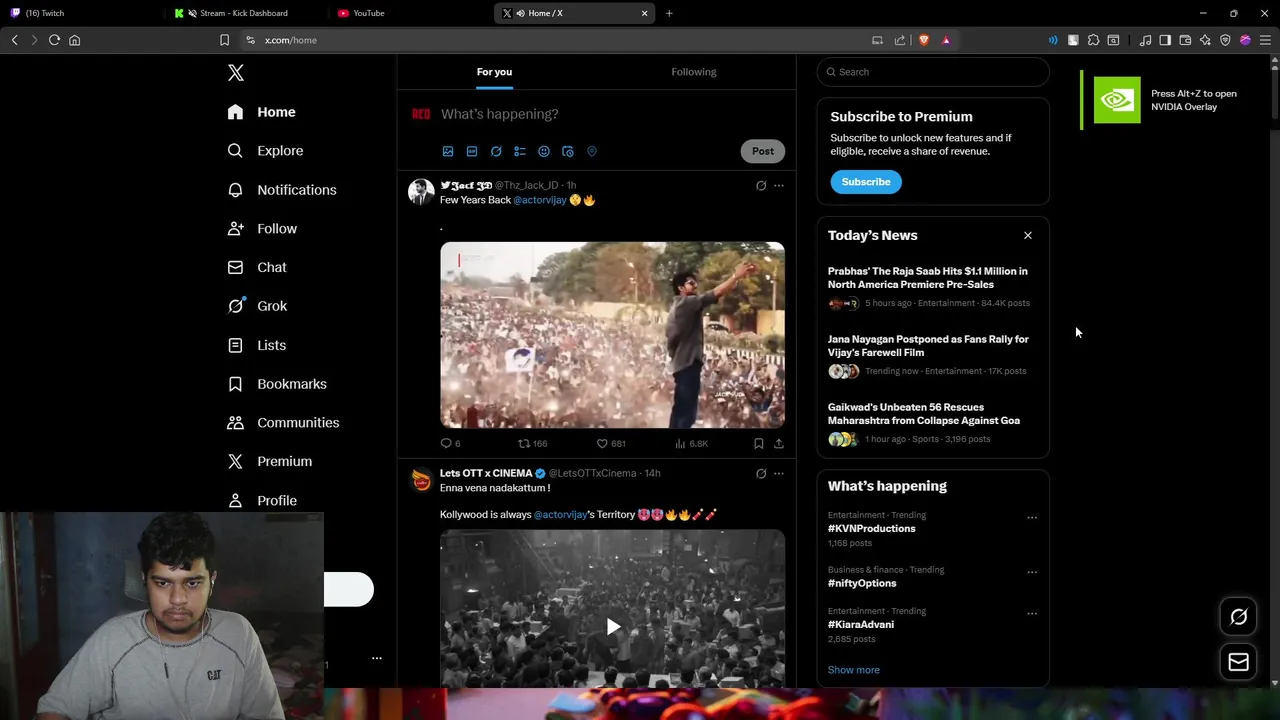This screenshot has width=1280, height=720.
Task: Open the @actorvijay mention in Jack JD's post
Action: point(540,200)
